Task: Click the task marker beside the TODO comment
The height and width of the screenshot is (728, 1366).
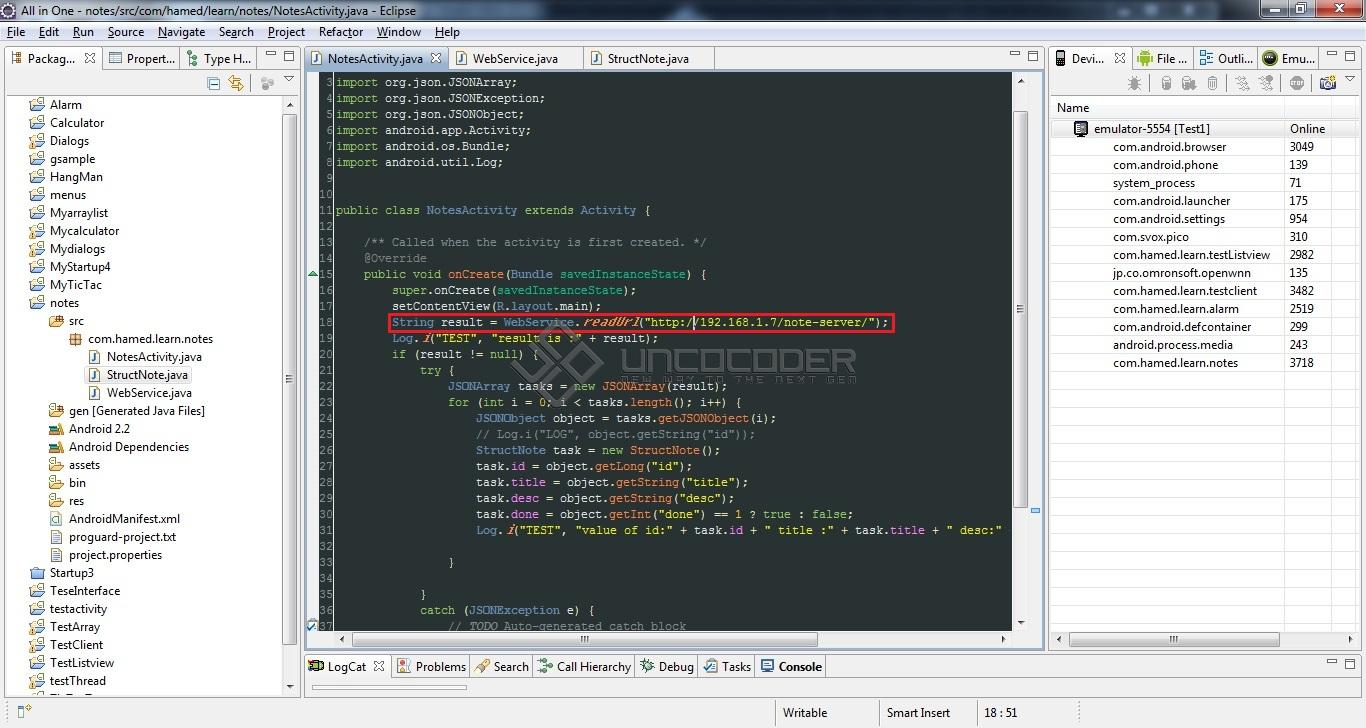Action: (312, 625)
